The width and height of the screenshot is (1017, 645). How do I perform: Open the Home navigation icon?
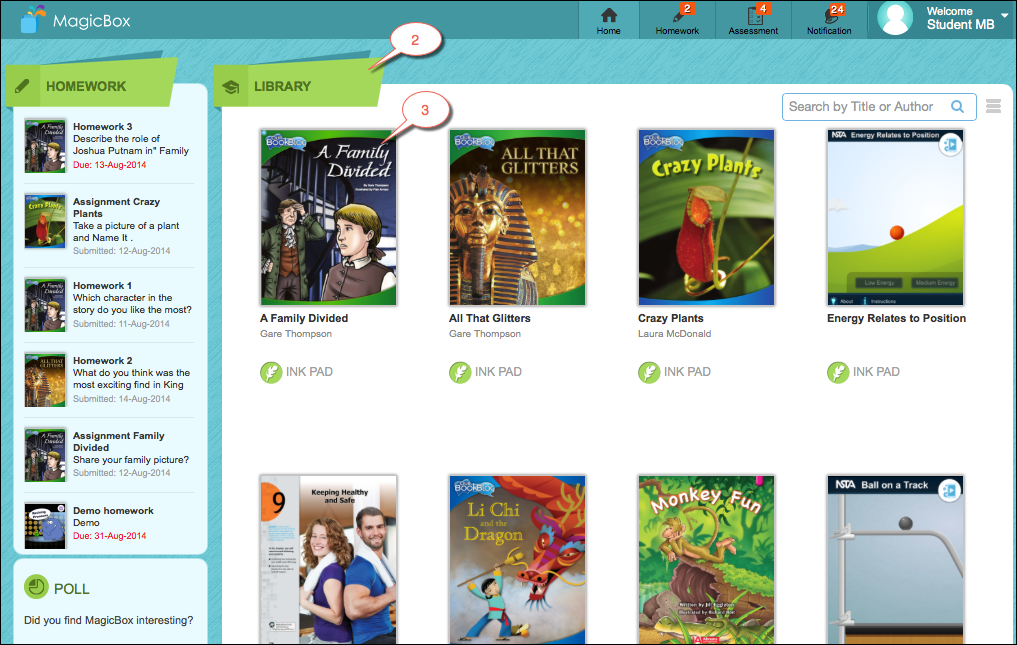[x=608, y=15]
